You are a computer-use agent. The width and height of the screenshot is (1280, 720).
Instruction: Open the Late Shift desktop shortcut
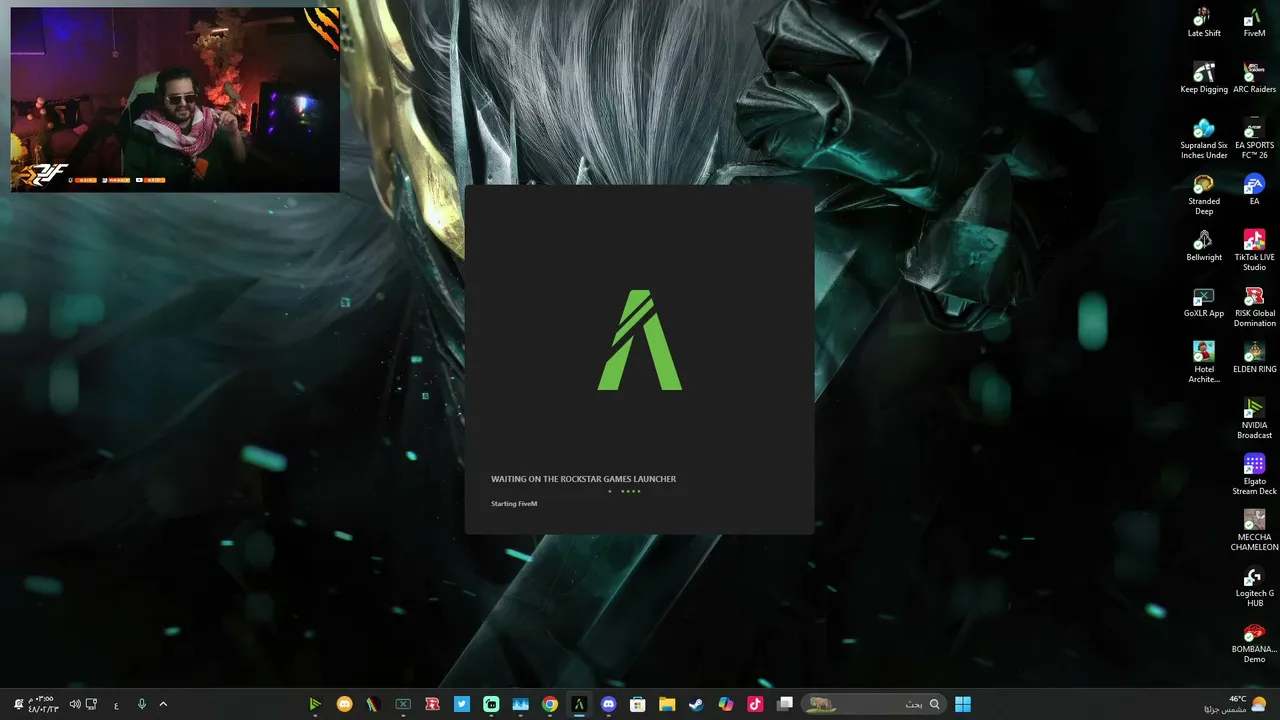tap(1204, 22)
